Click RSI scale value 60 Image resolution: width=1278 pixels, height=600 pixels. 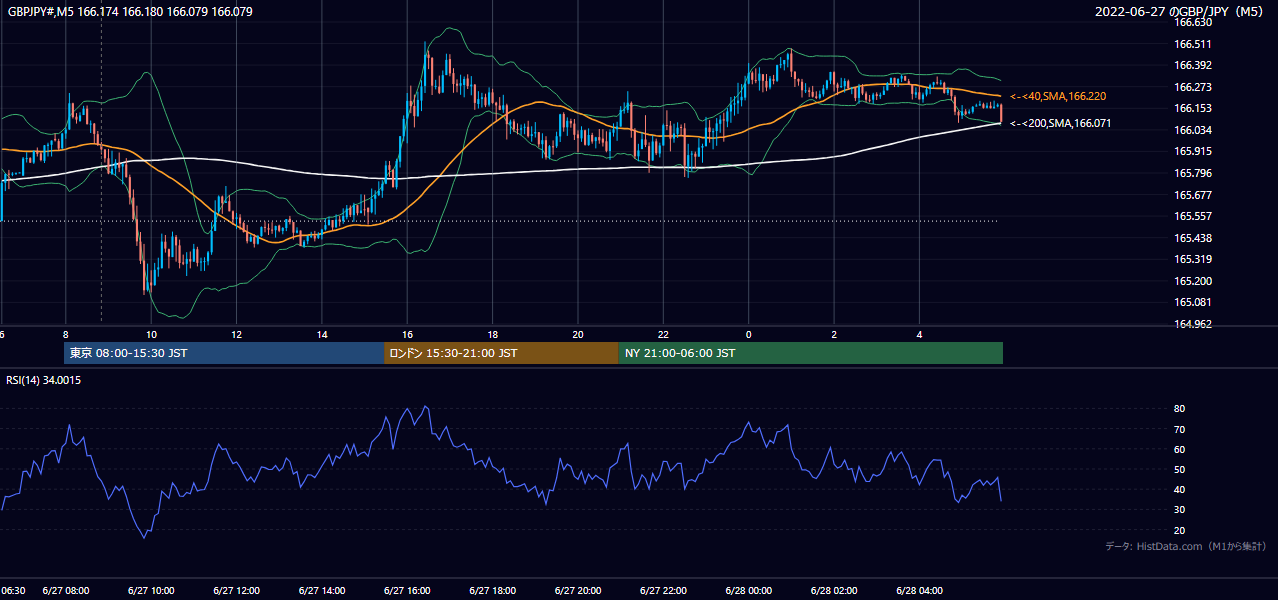pos(1179,449)
